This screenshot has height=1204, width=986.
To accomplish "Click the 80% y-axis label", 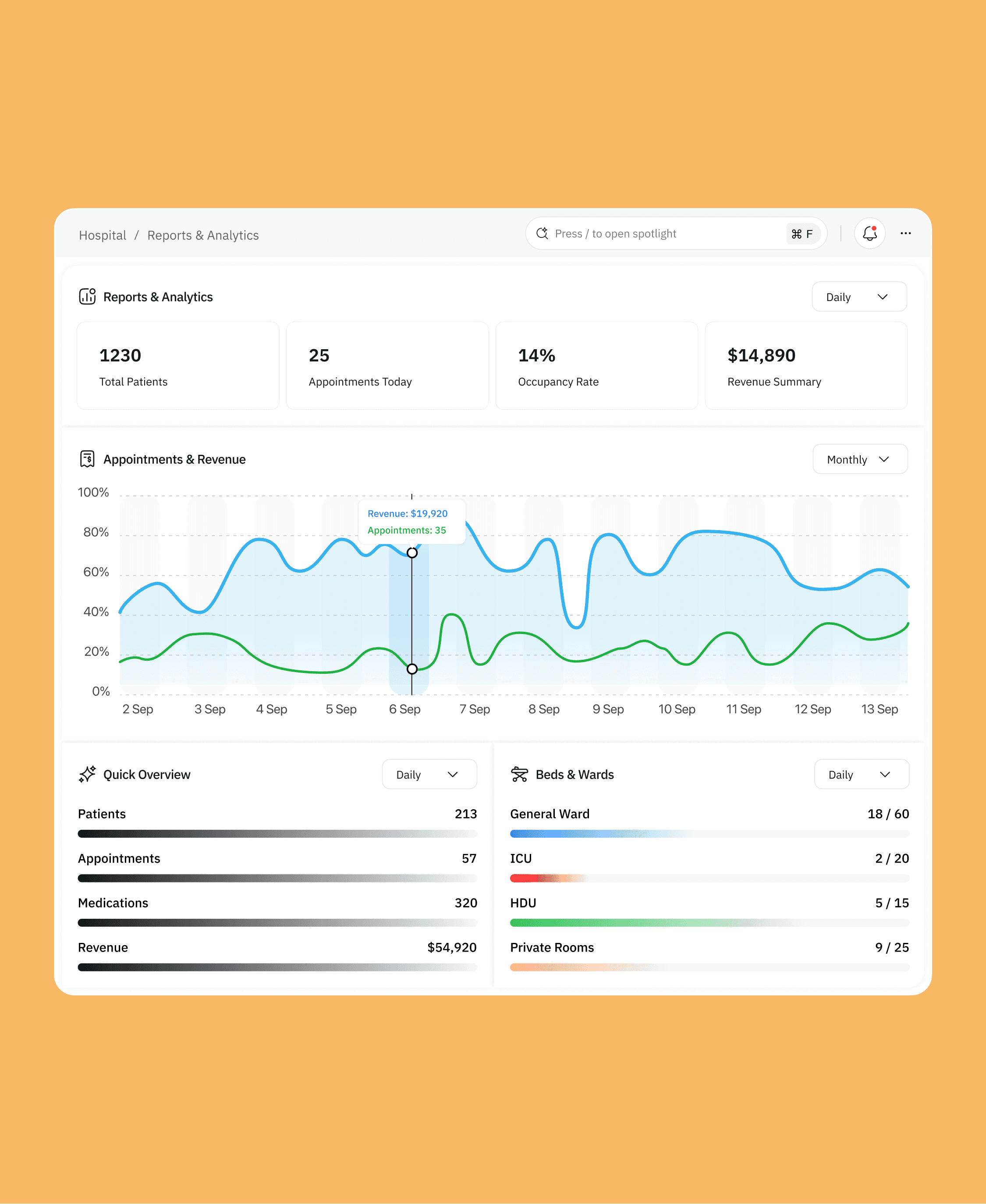I will [96, 532].
